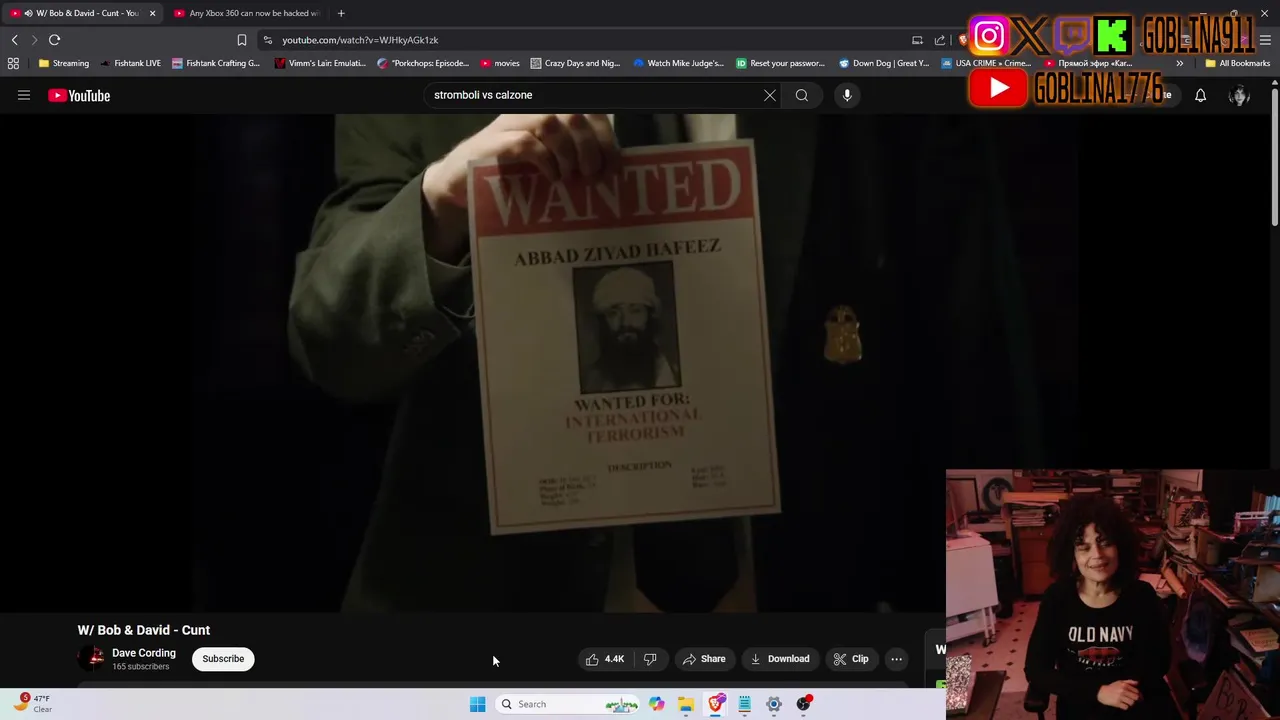Click the Clip button
The image size is (1280, 720).
point(851,659)
